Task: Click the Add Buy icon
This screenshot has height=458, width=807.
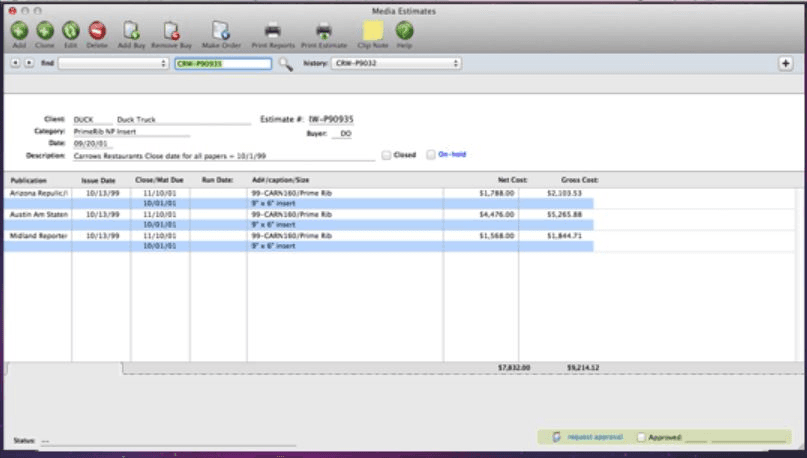Action: pos(131,32)
